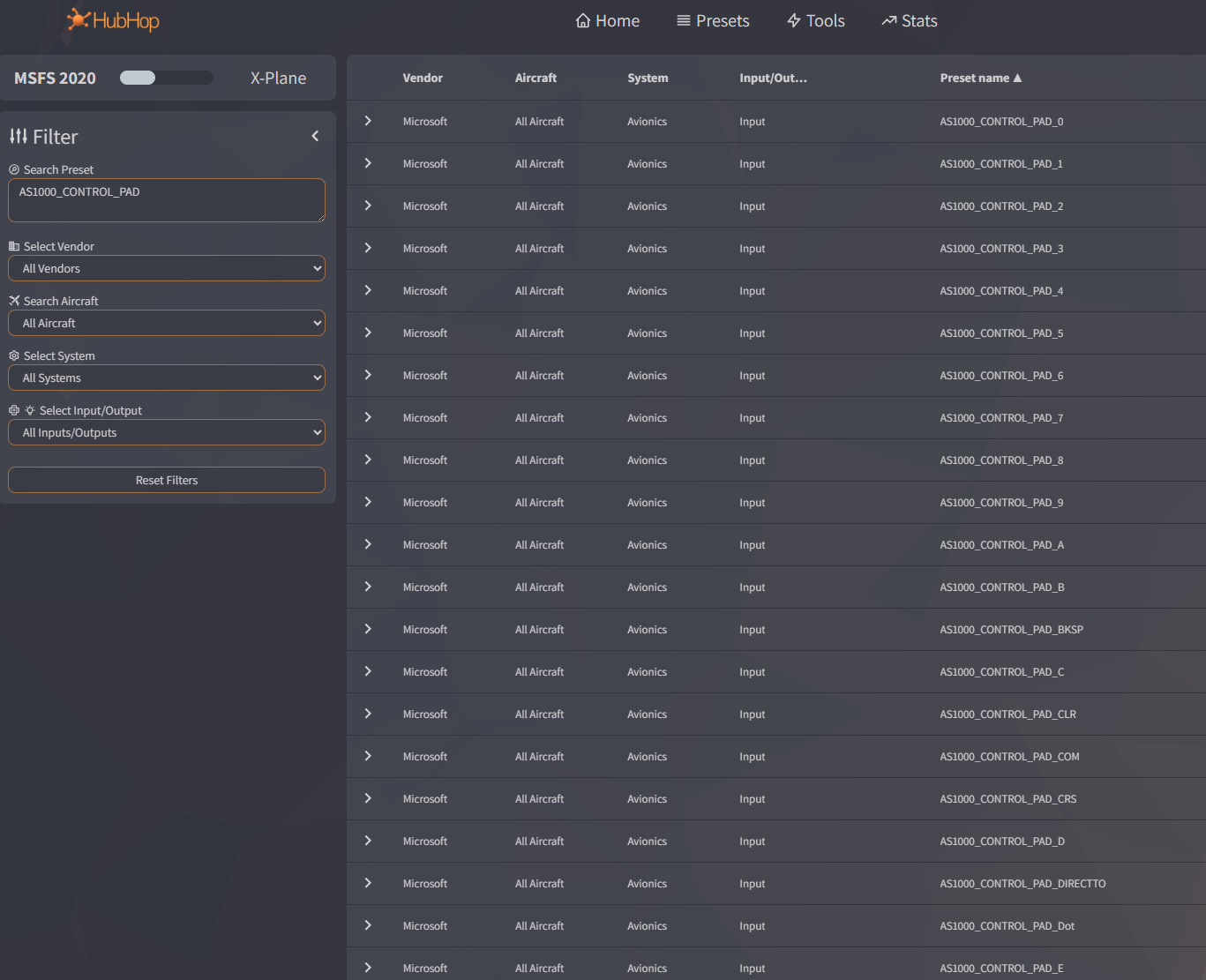This screenshot has height=980, width=1206.
Task: Click All Aircraft cell in AS1000_CONTROL_PAD_9 row
Action: click(539, 503)
